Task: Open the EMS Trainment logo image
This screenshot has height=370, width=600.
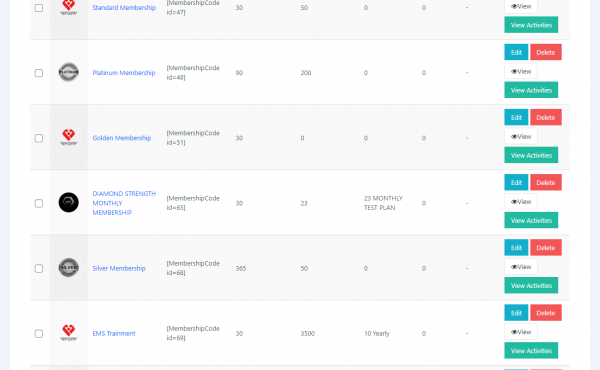Action: coord(68,333)
